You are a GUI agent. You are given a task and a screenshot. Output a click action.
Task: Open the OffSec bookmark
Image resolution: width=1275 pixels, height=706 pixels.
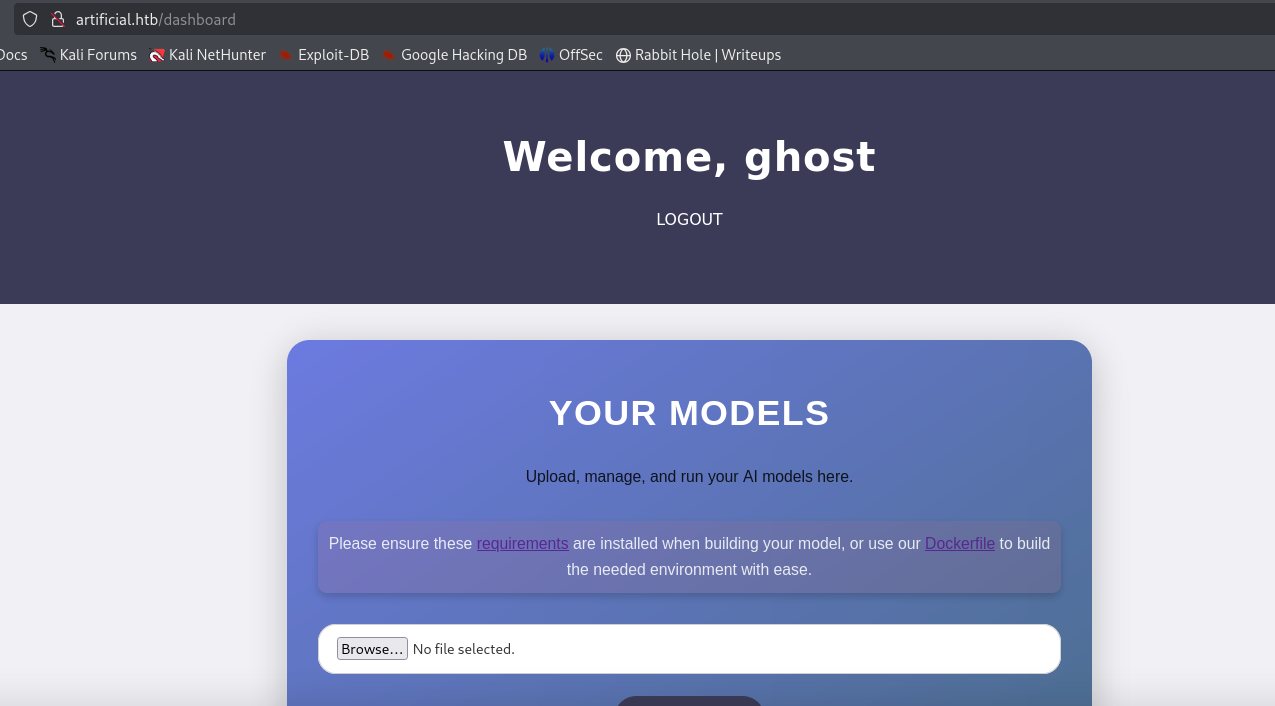click(571, 55)
